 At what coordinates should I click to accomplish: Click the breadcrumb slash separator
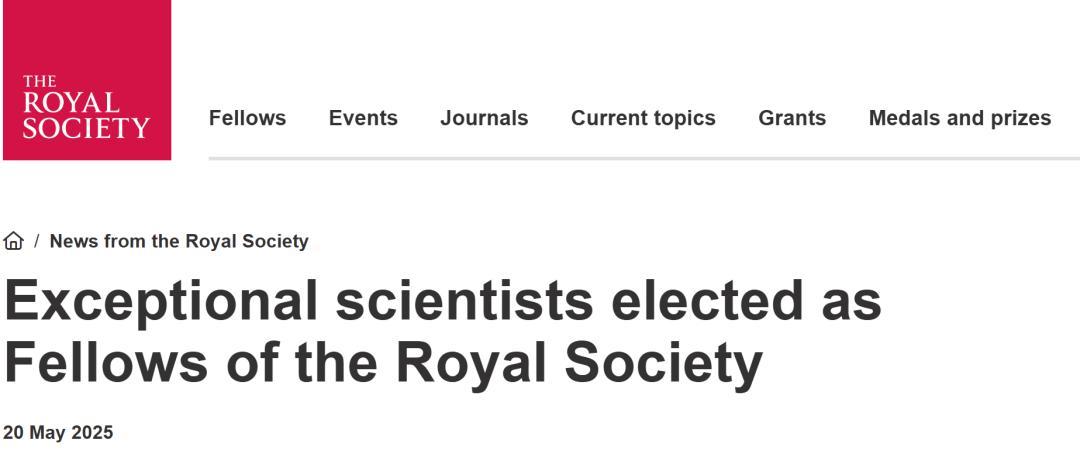point(37,241)
